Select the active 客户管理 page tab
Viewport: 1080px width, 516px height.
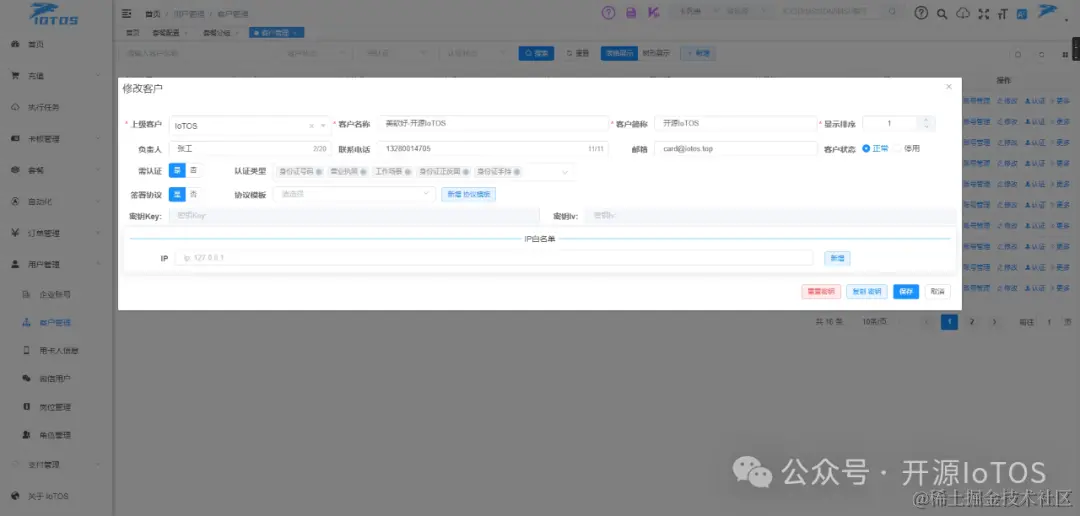pyautogui.click(x=276, y=33)
